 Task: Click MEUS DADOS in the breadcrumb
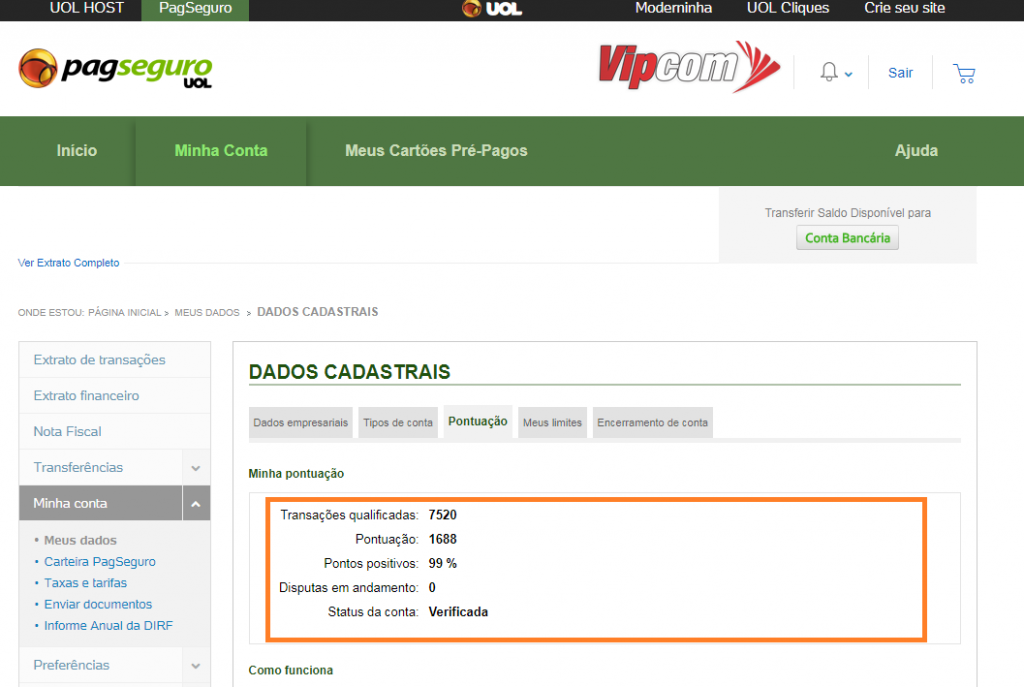coord(207,313)
